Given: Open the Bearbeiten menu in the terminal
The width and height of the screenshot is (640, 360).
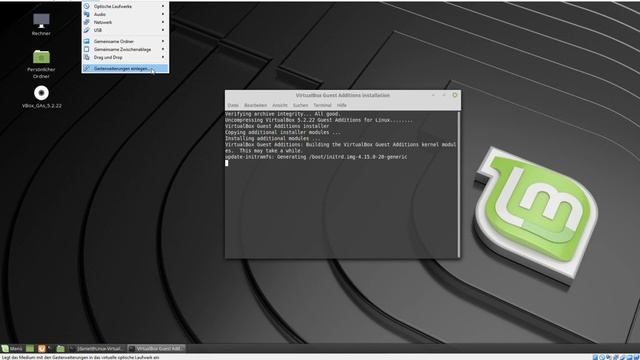Looking at the screenshot, I should 256,105.
